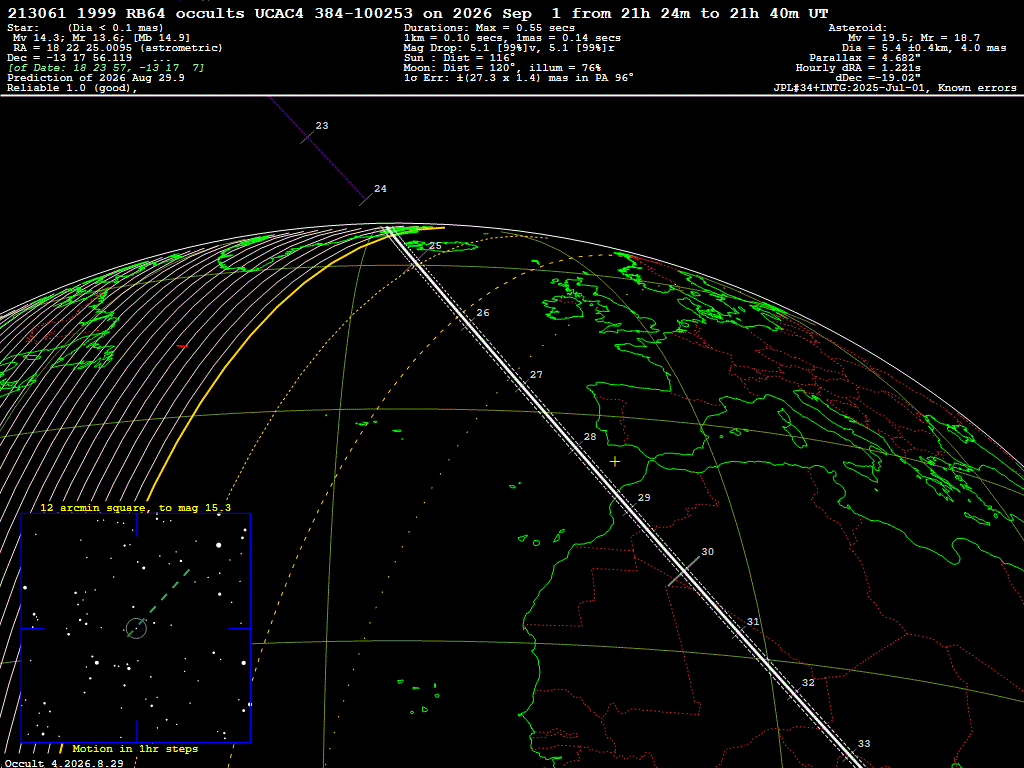Click the 'Motion in 1hr steps' label
Screen dimensions: 1024x768
click(135, 748)
